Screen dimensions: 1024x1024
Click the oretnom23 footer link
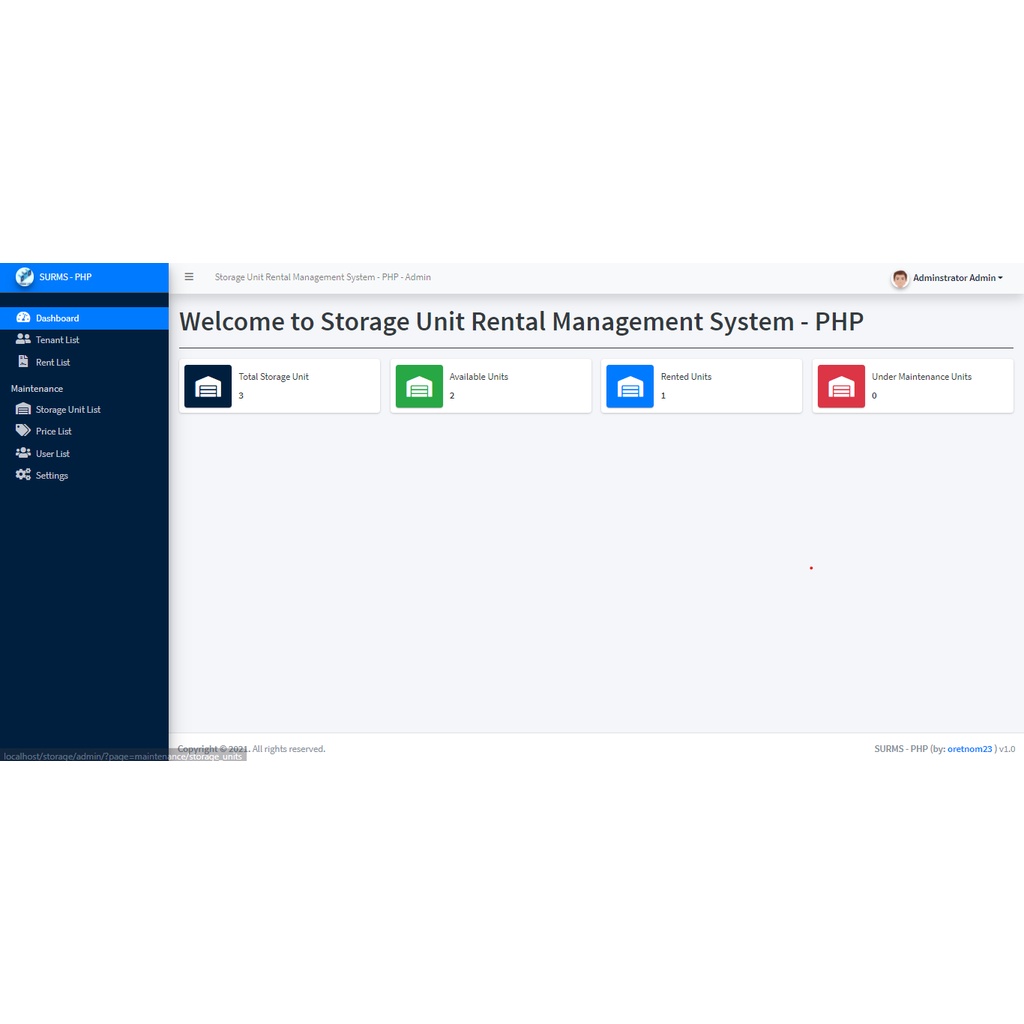970,748
